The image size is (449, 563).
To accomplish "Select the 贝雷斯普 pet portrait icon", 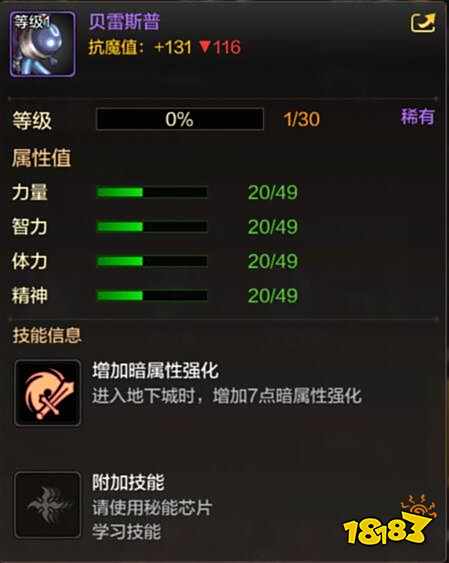I will [x=42, y=44].
